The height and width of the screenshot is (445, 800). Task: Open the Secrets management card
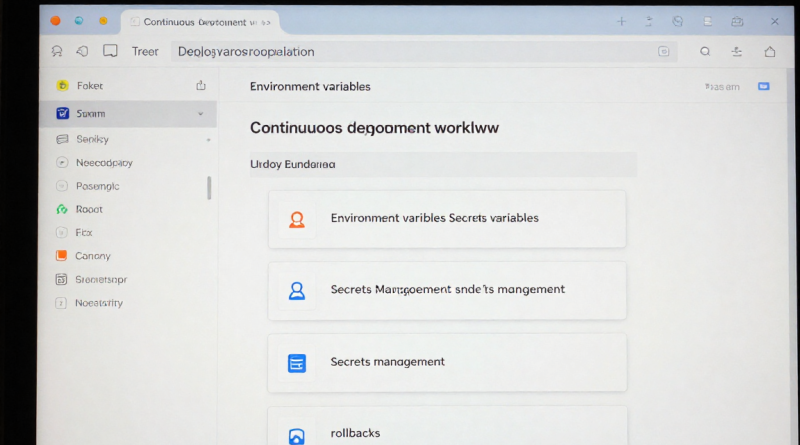point(447,362)
